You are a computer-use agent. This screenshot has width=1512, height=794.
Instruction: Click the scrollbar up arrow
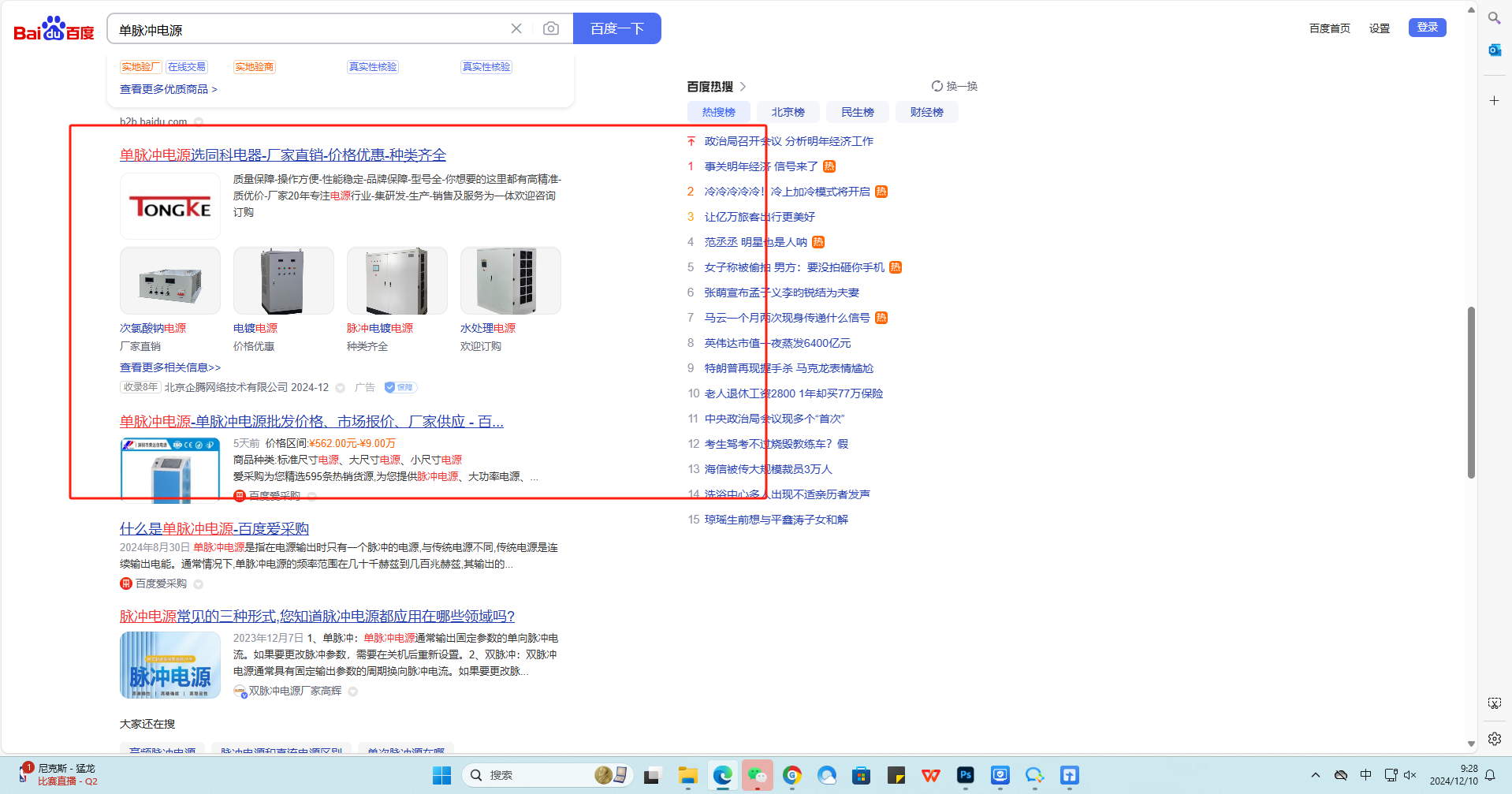1471,10
